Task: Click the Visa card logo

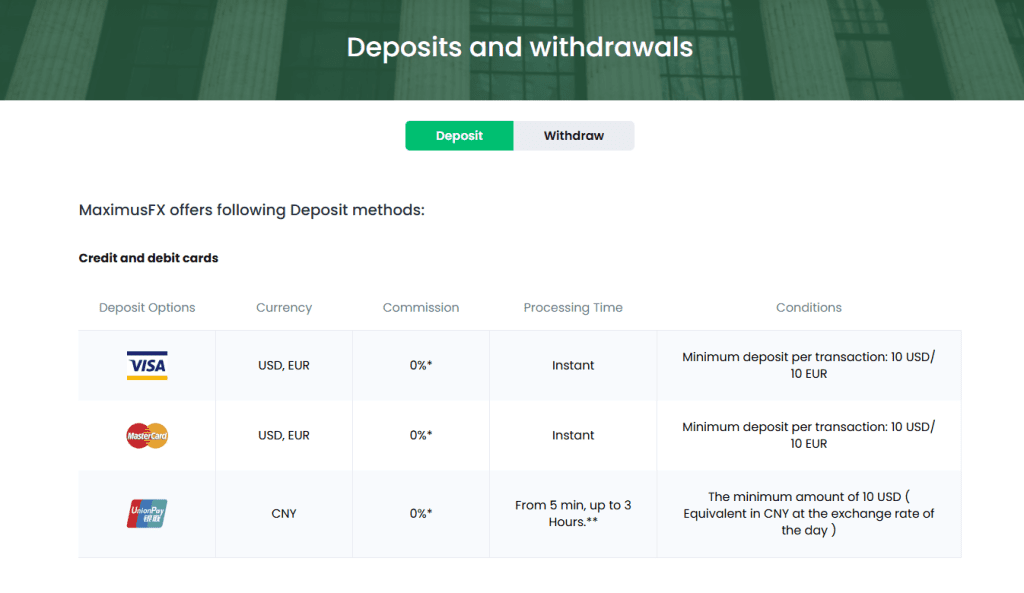Action: tap(147, 365)
